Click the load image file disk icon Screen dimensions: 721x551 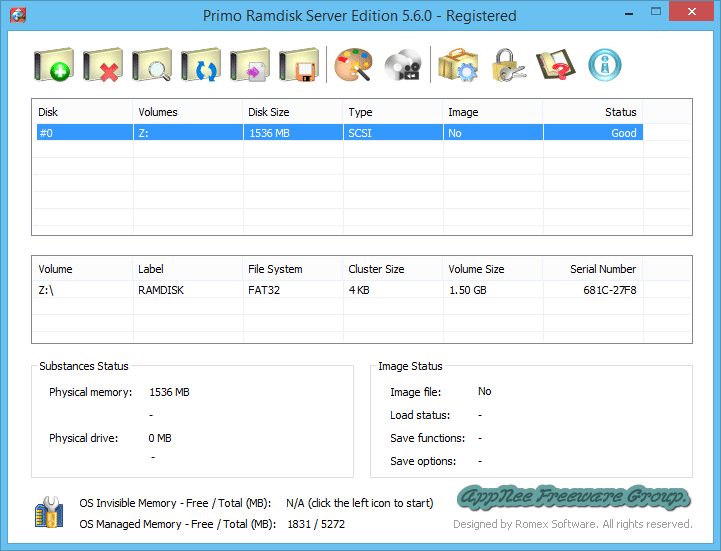[x=250, y=65]
